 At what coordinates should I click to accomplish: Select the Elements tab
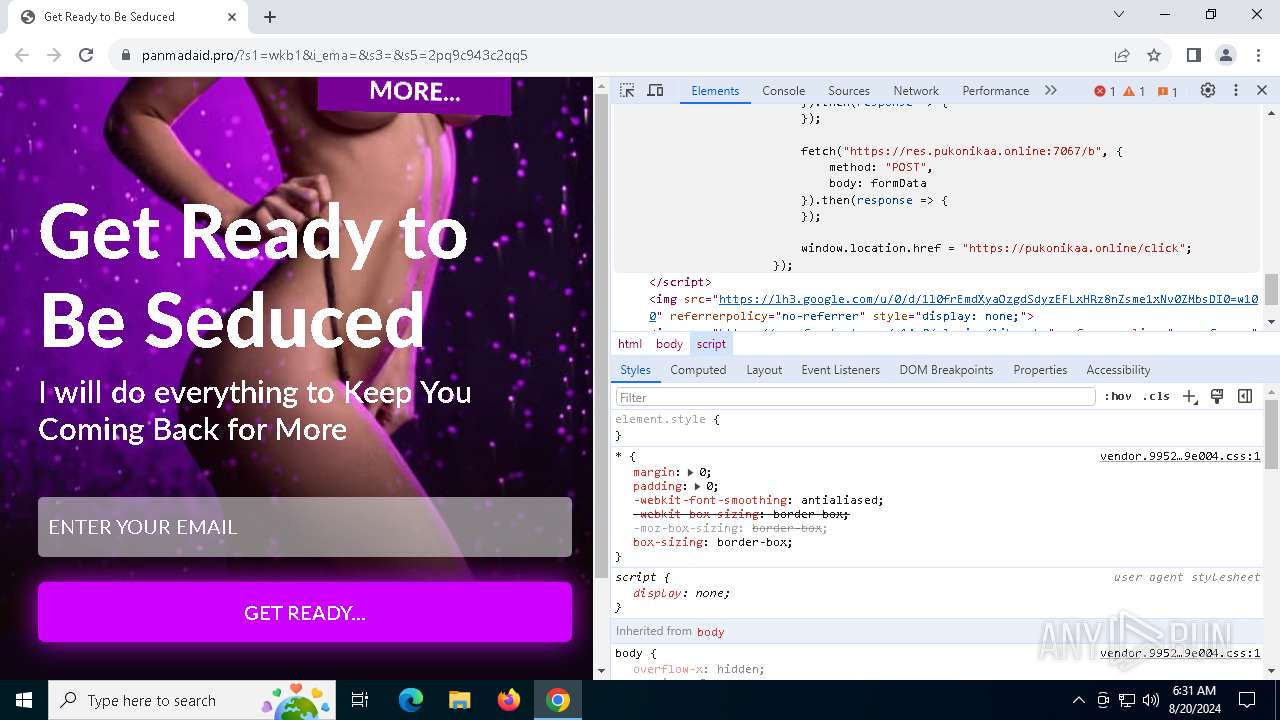715,90
